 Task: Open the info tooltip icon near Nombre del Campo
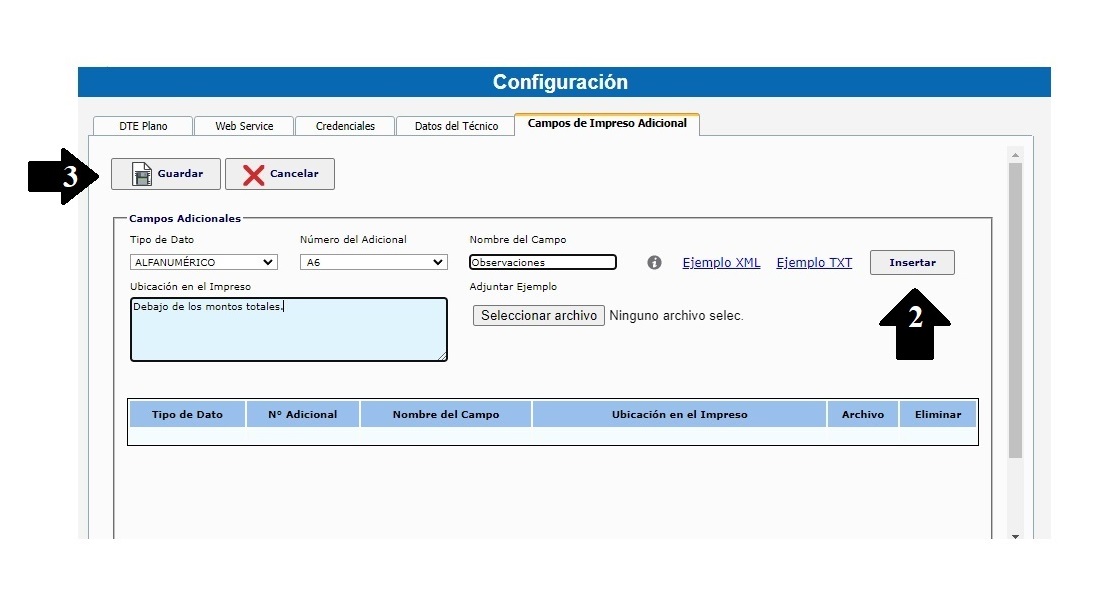pyautogui.click(x=653, y=262)
